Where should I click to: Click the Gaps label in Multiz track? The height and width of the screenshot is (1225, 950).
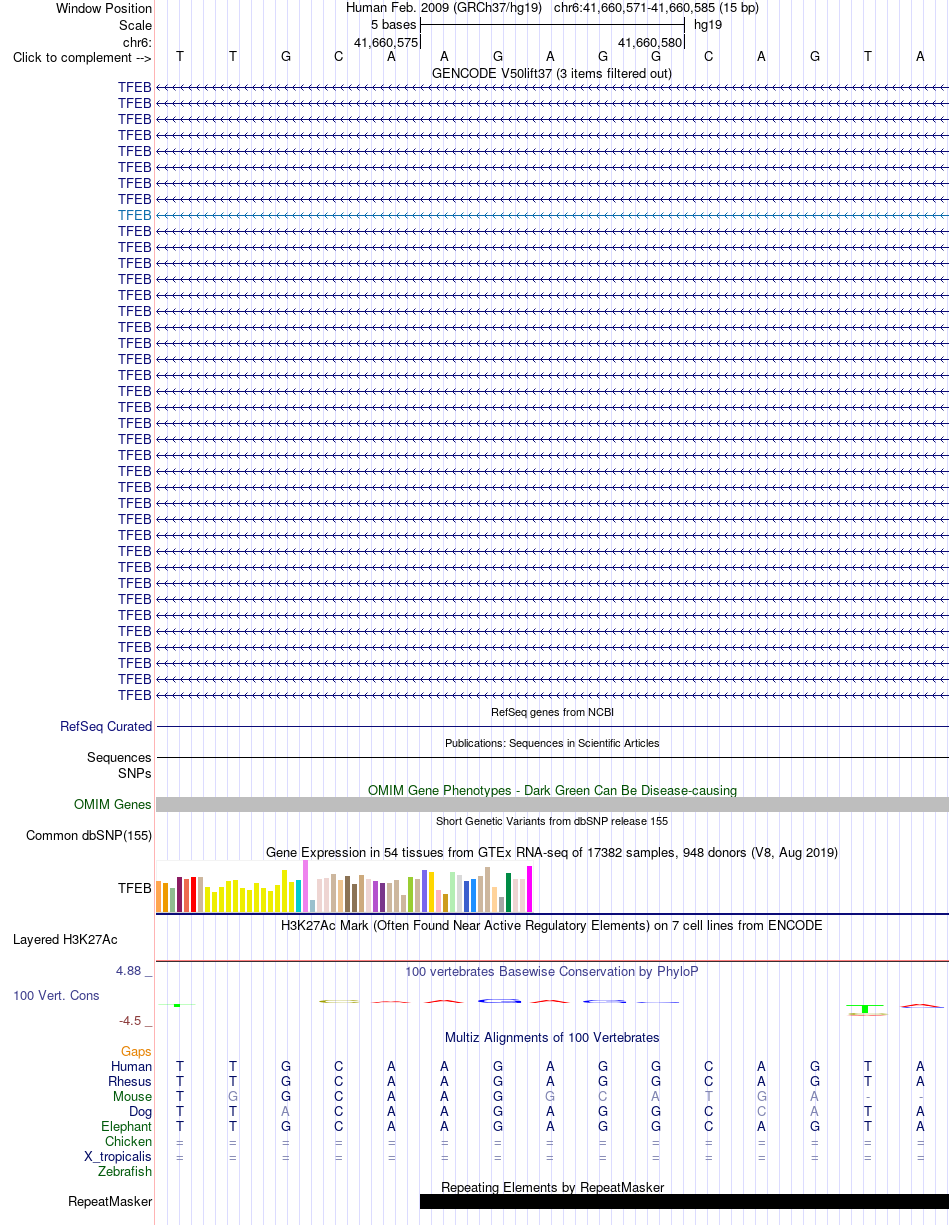[136, 1052]
